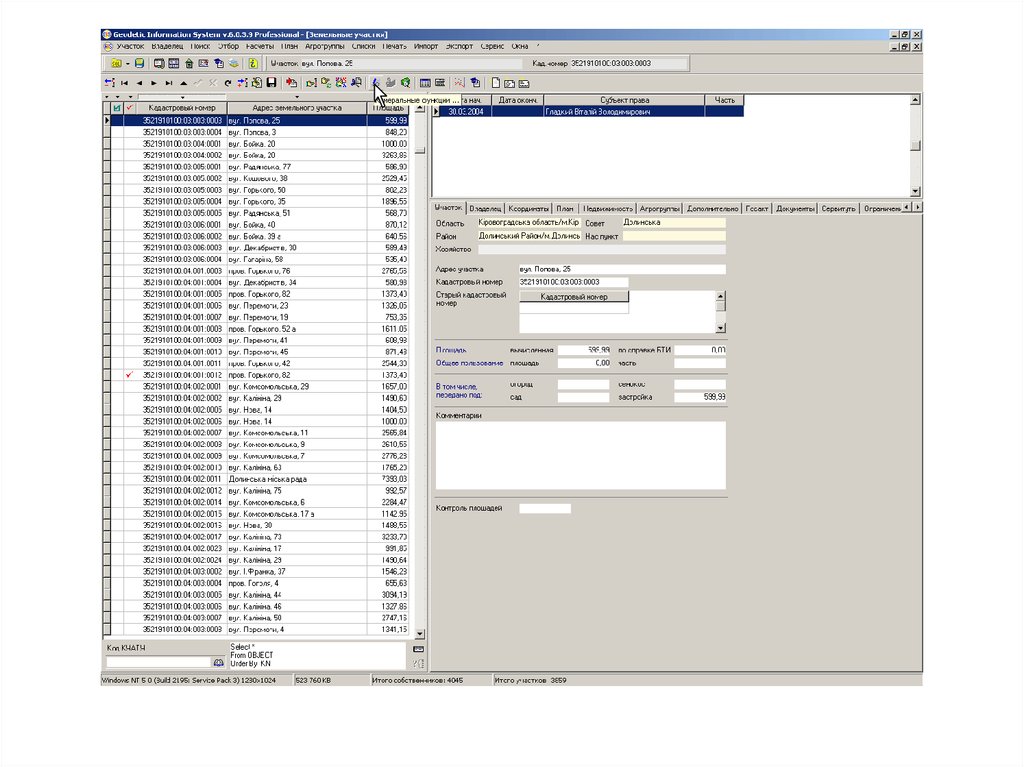Image resolution: width=1024 pixels, height=767 pixels.
Task: Open the Расчеты menu
Action: click(x=260, y=46)
